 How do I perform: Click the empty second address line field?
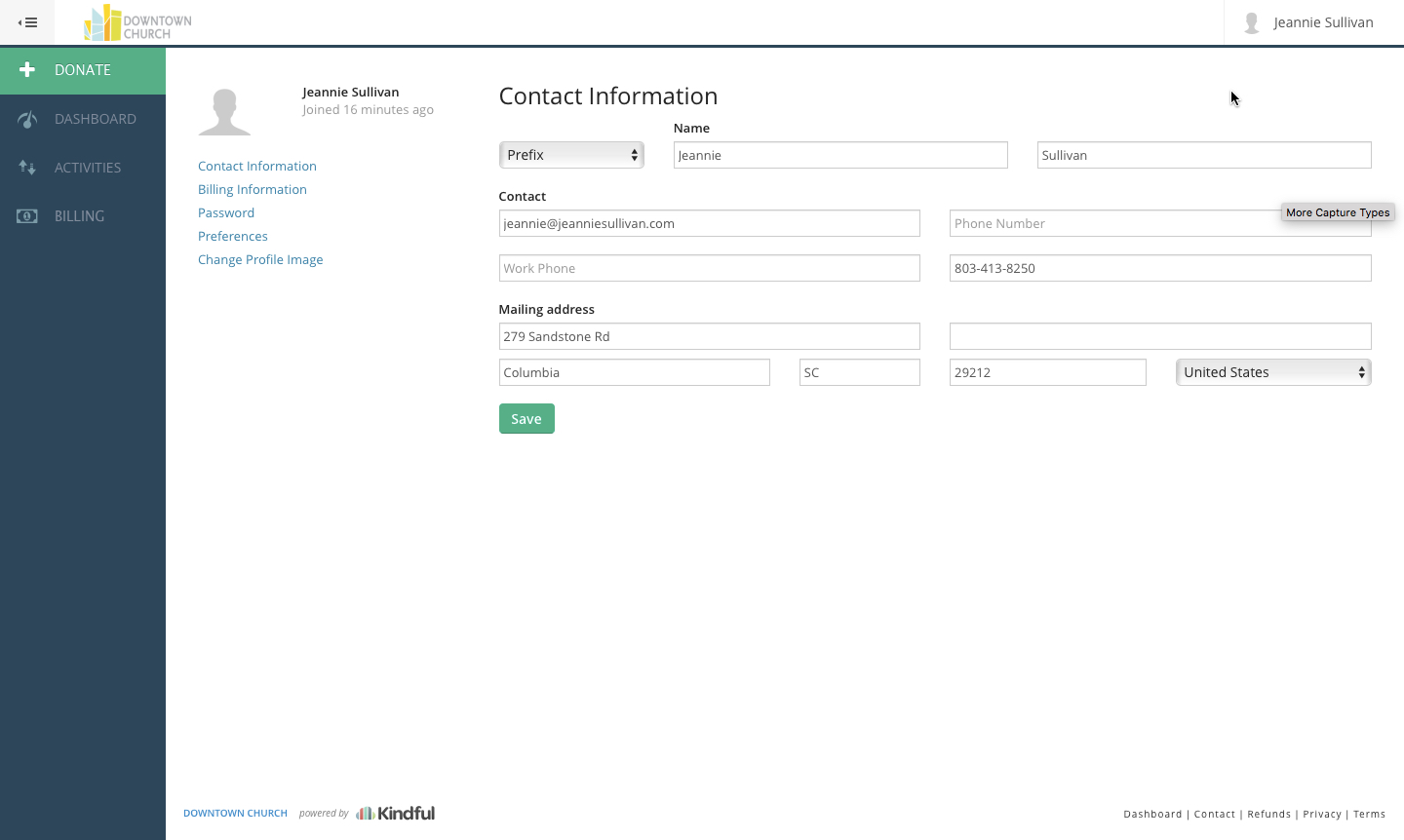pos(1160,336)
